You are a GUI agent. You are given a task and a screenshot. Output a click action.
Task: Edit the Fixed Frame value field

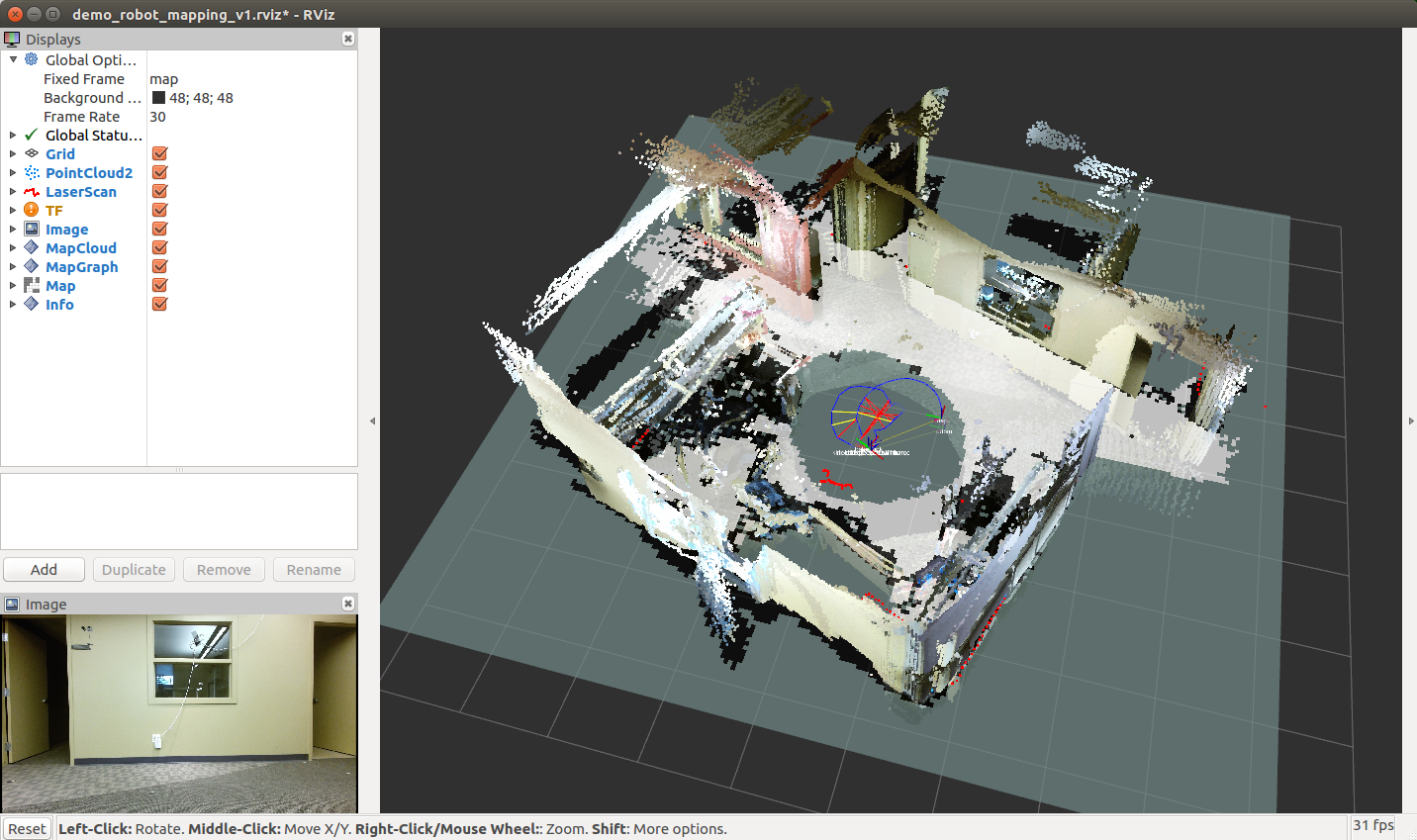point(247,79)
